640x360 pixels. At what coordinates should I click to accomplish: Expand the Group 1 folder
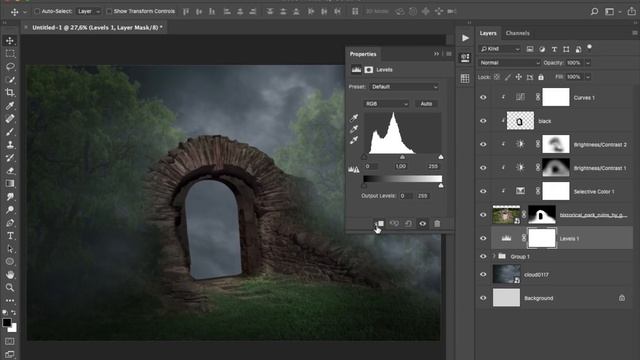[x=494, y=256]
